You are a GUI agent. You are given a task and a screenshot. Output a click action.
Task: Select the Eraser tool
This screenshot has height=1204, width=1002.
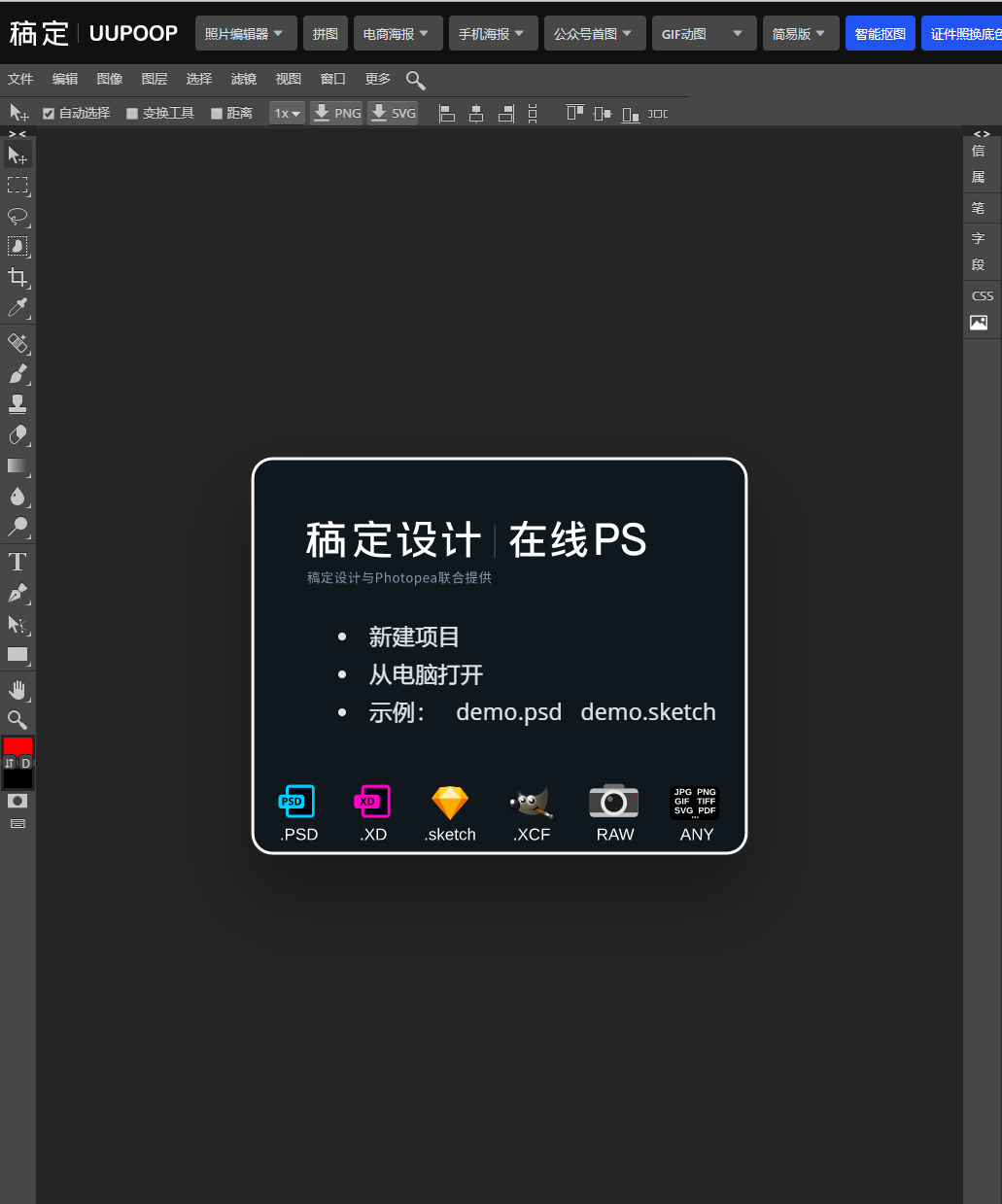point(17,435)
